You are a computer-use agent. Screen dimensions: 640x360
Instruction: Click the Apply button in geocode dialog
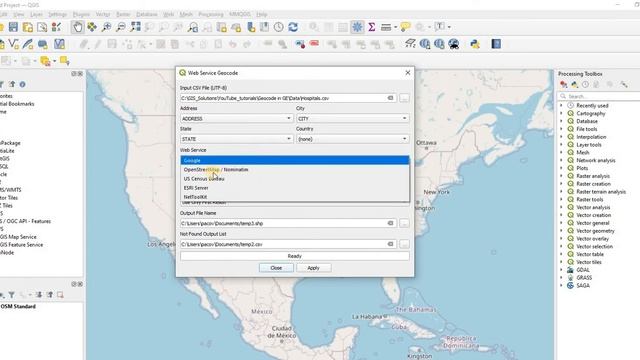[313, 268]
